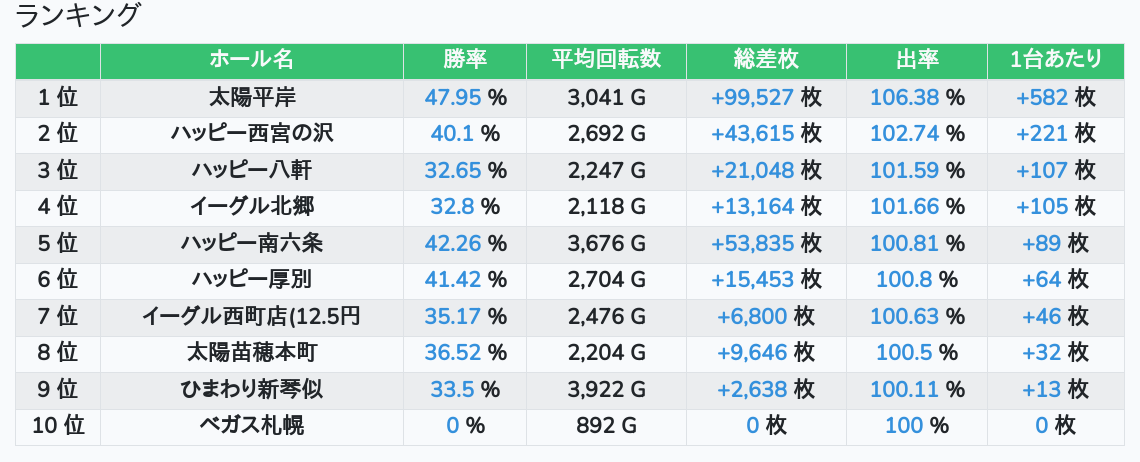
Task: Open the 太陽平岸 hall entry
Action: (x=252, y=97)
